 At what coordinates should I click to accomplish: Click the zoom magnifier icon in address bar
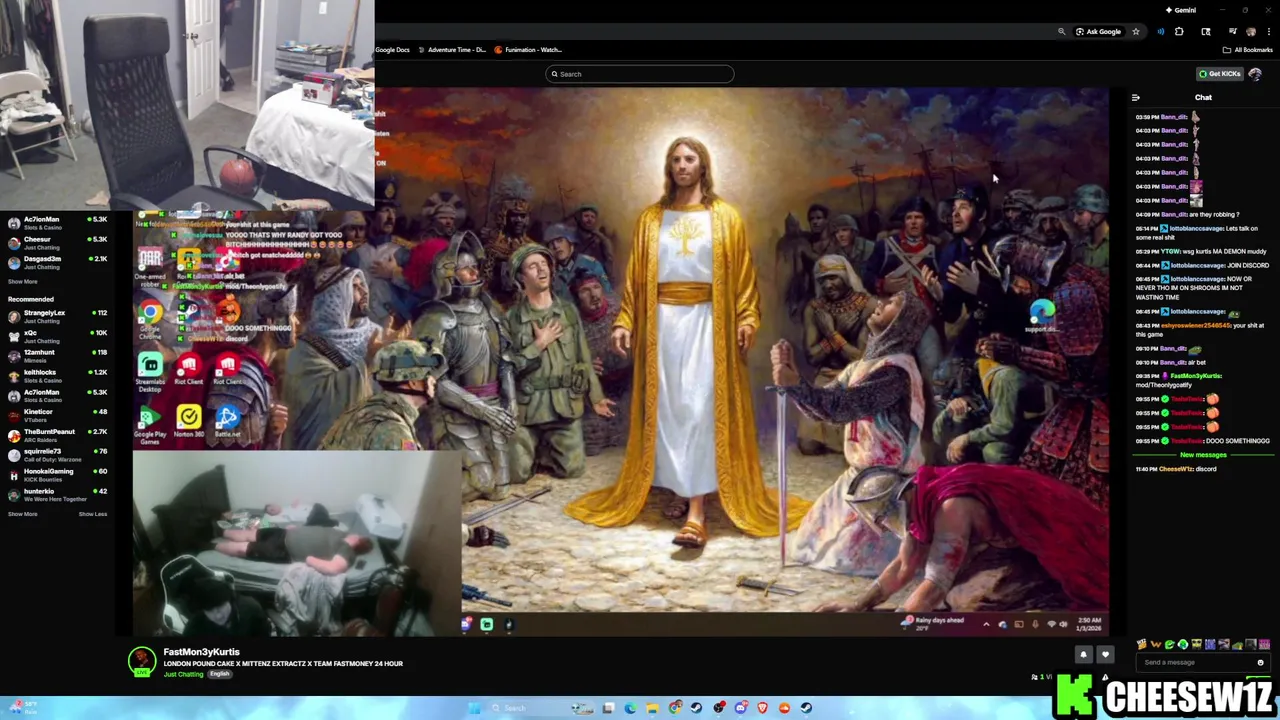click(1061, 32)
